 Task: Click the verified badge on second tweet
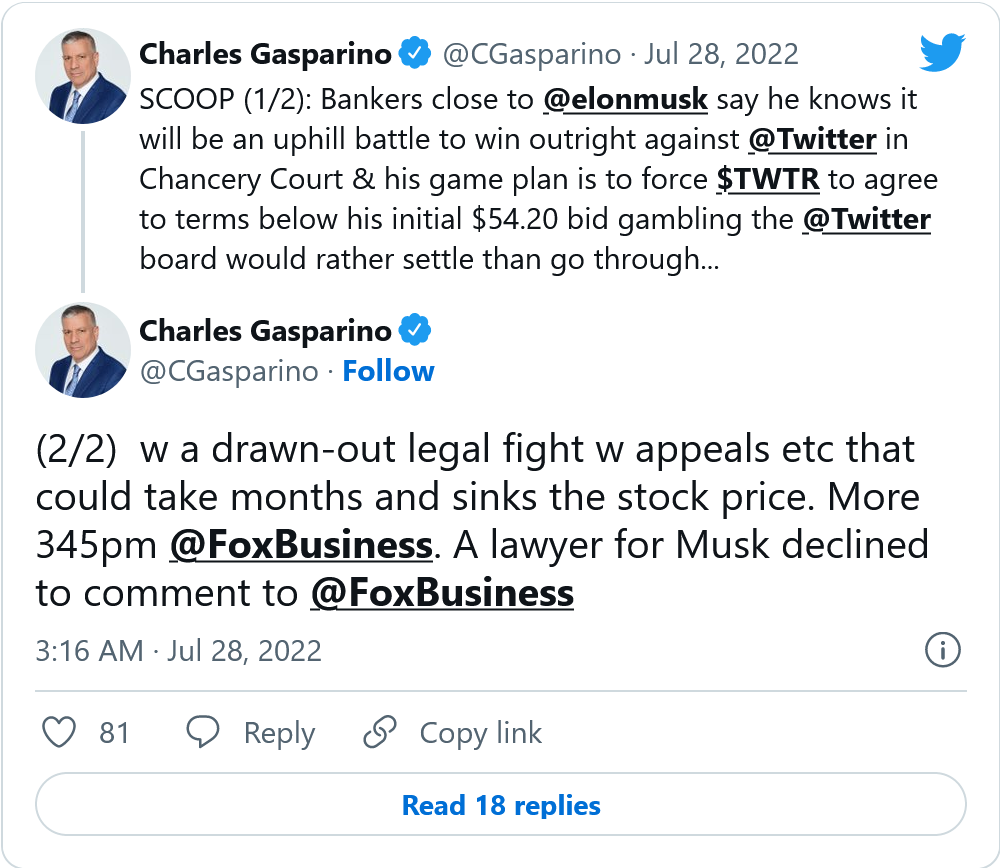[x=416, y=329]
